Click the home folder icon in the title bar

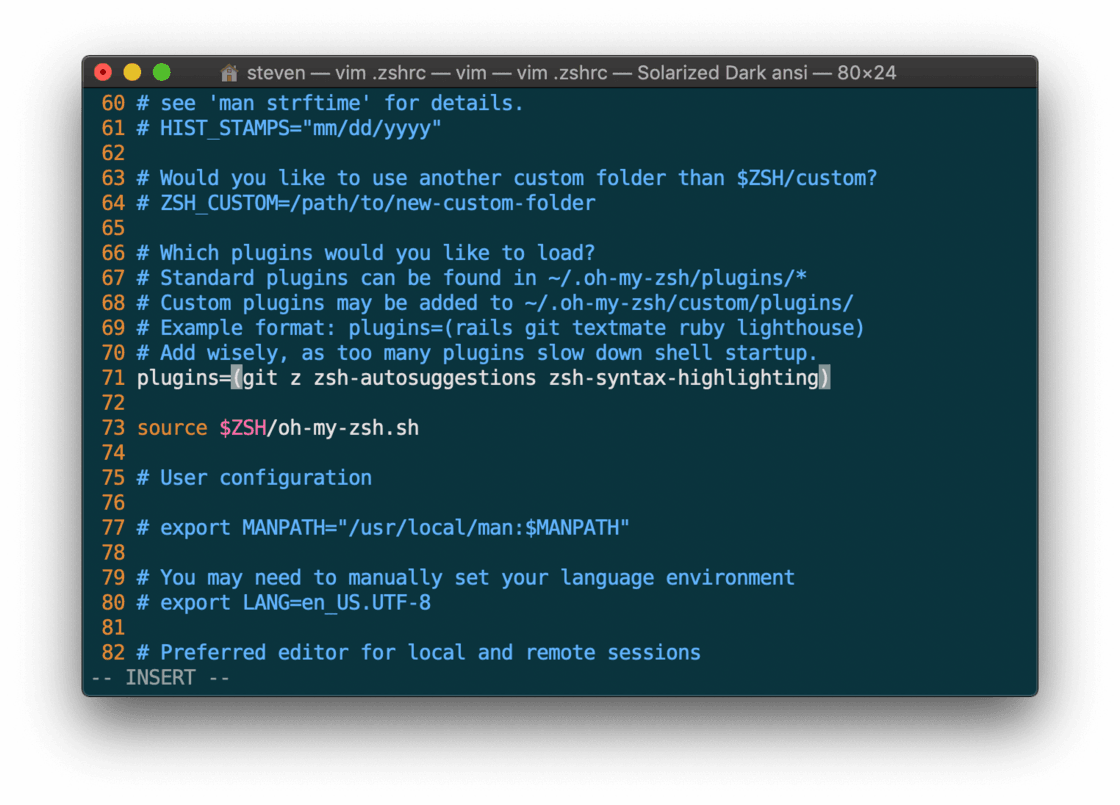coord(229,73)
